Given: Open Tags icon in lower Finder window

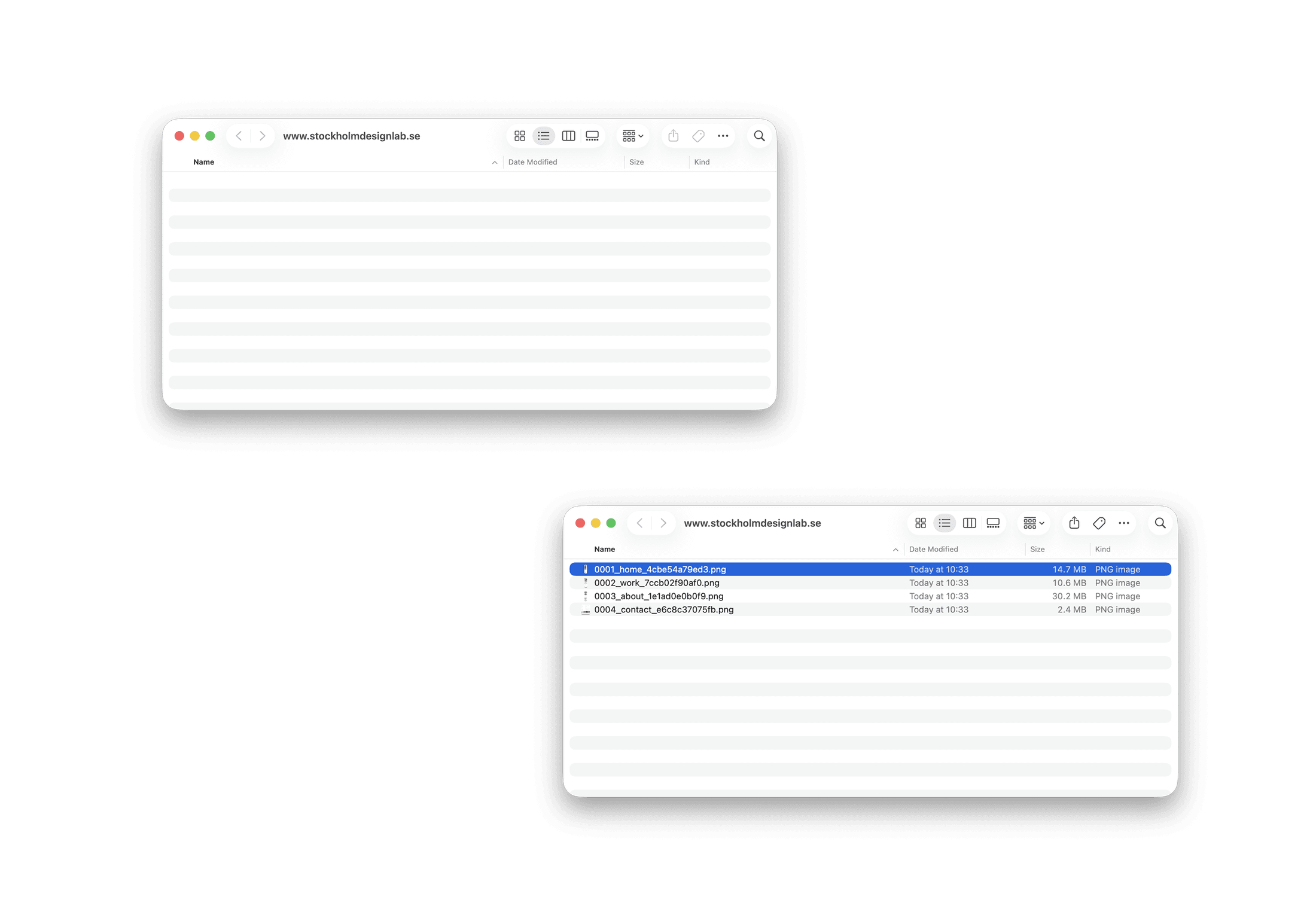Looking at the screenshot, I should click(1099, 523).
